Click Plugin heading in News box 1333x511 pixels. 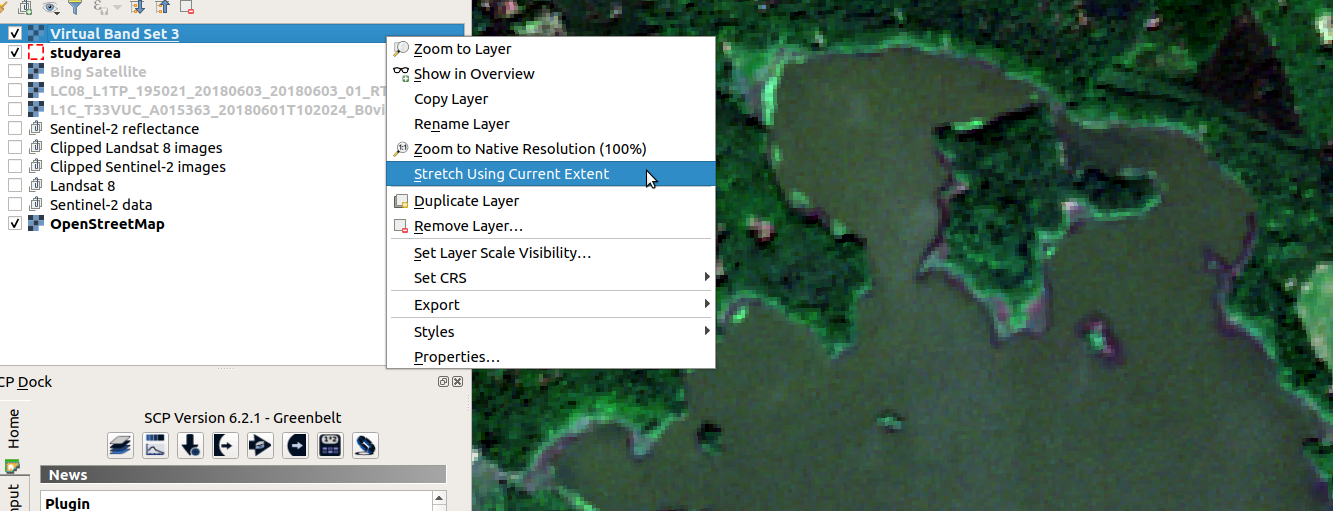click(68, 503)
